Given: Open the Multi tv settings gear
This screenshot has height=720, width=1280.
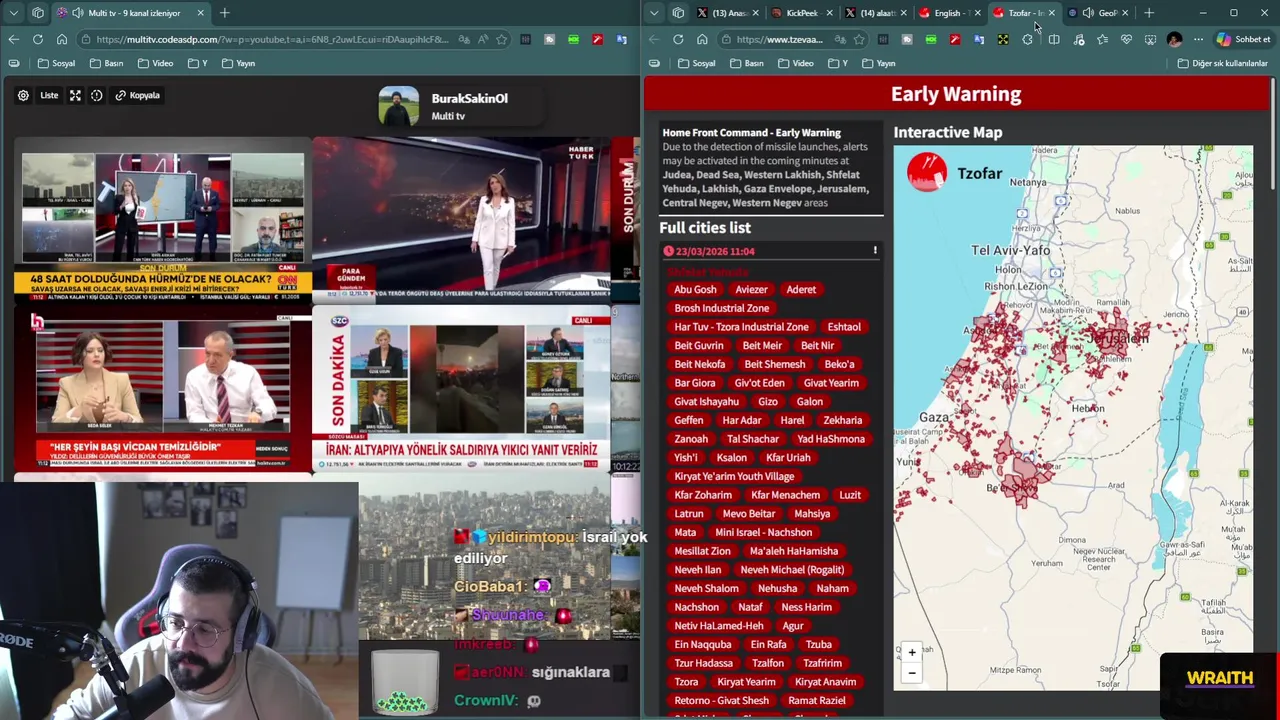Looking at the screenshot, I should (x=23, y=95).
